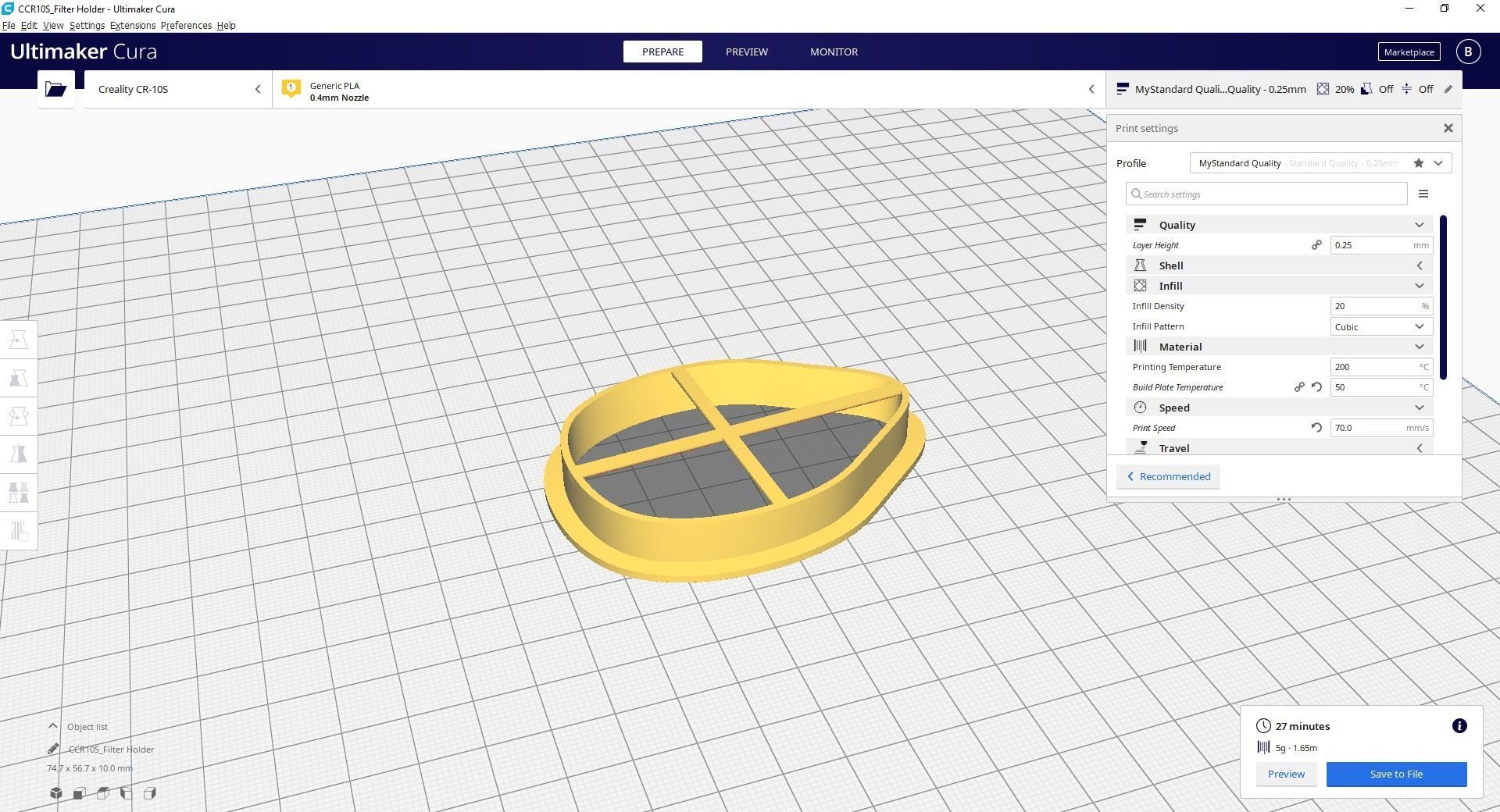Image resolution: width=1500 pixels, height=812 pixels.
Task: Switch to right side view cube icon
Action: click(x=150, y=793)
